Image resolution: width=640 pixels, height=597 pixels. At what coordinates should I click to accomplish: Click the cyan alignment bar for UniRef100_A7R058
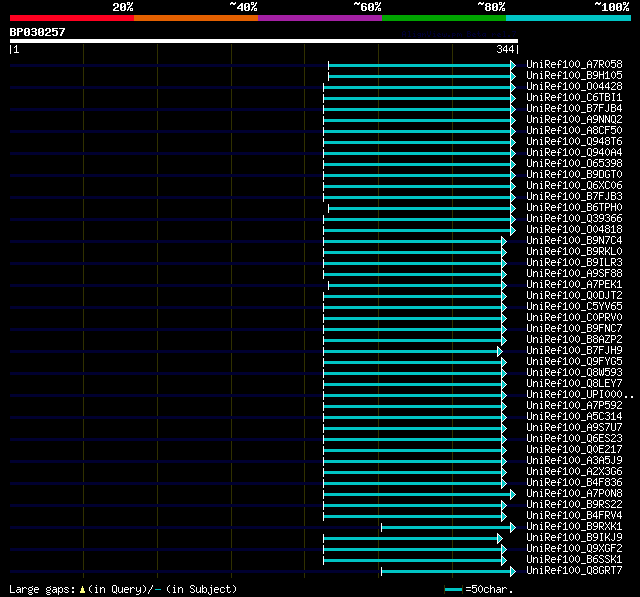pos(422,65)
